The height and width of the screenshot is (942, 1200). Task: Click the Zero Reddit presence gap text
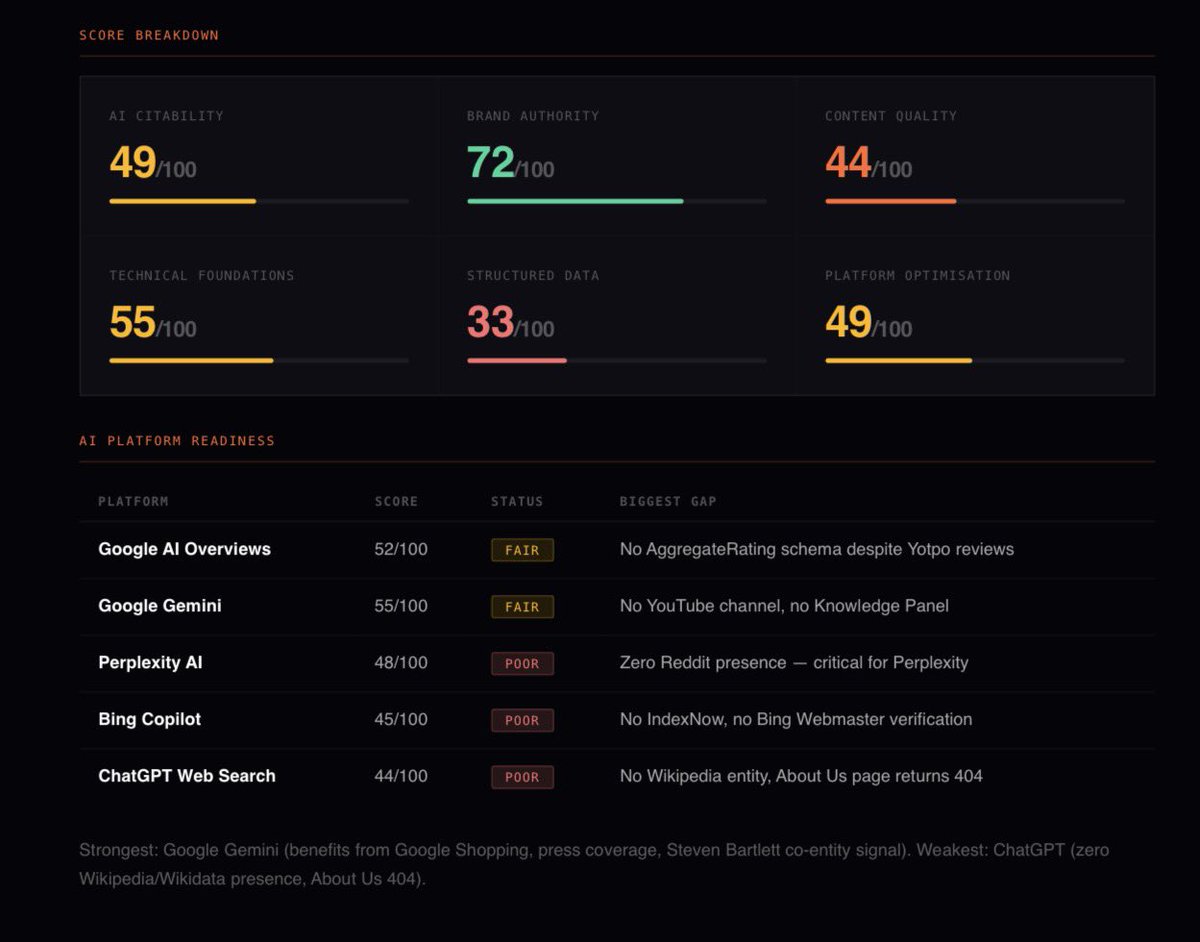click(x=794, y=662)
